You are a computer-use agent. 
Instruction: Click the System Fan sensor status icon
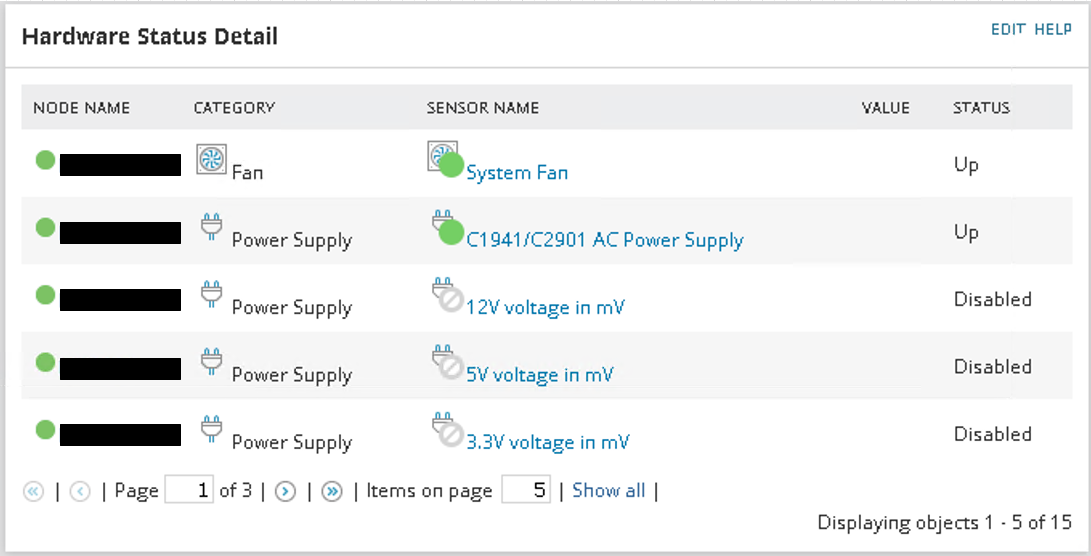[x=444, y=160]
